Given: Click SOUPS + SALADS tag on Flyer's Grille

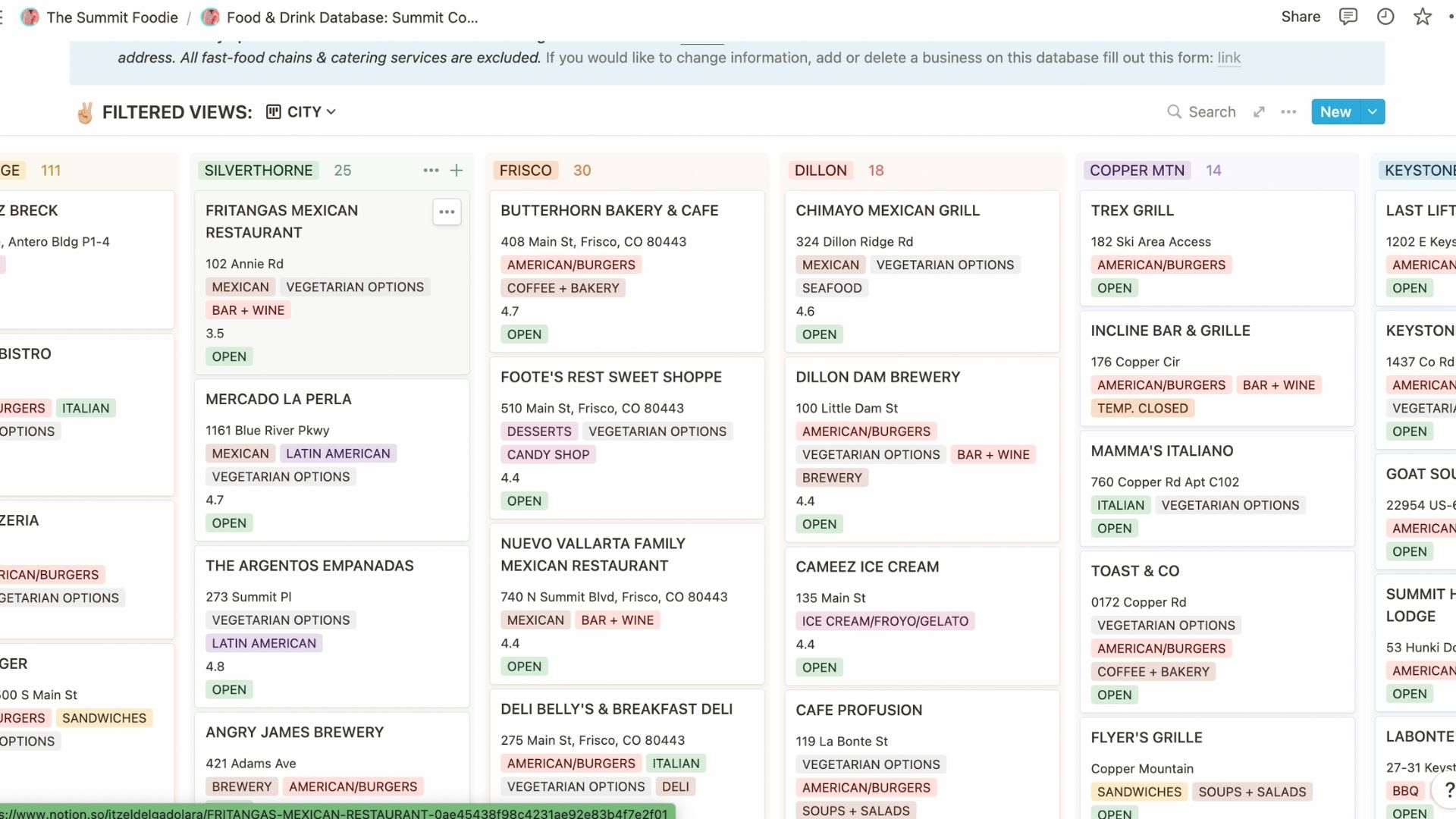Looking at the screenshot, I should pos(1252,792).
